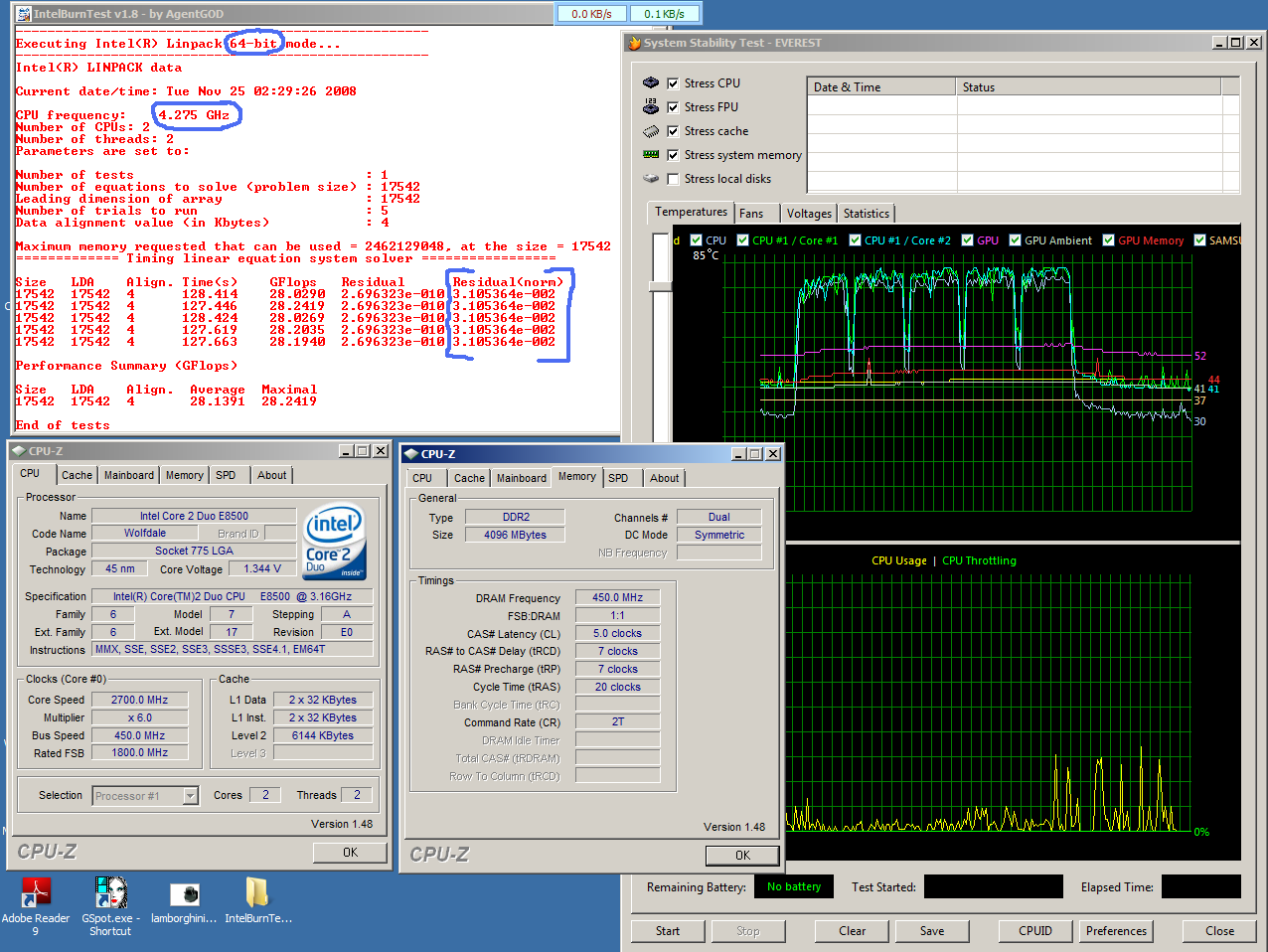Screen dimensions: 1268x952
Task: Toggle CPU #1 / Core #2 graph checkbox
Action: (855, 240)
